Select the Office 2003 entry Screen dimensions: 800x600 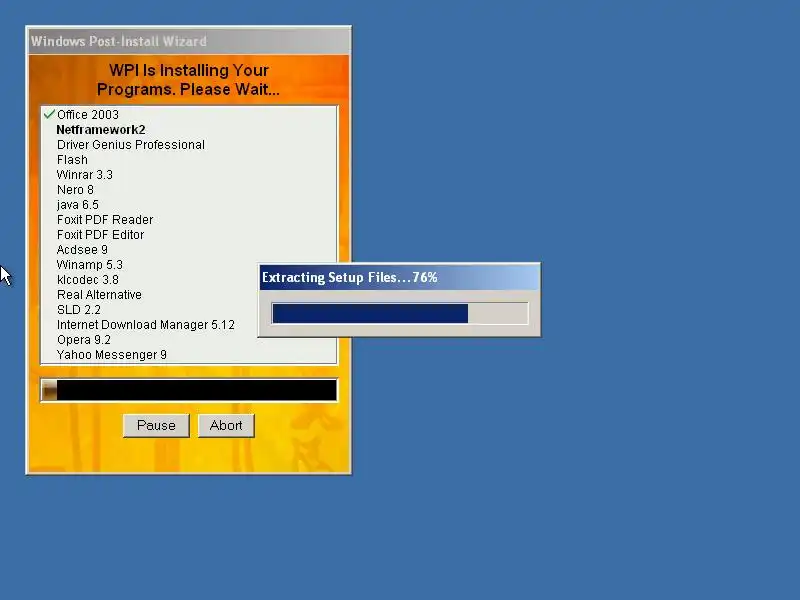[88, 114]
